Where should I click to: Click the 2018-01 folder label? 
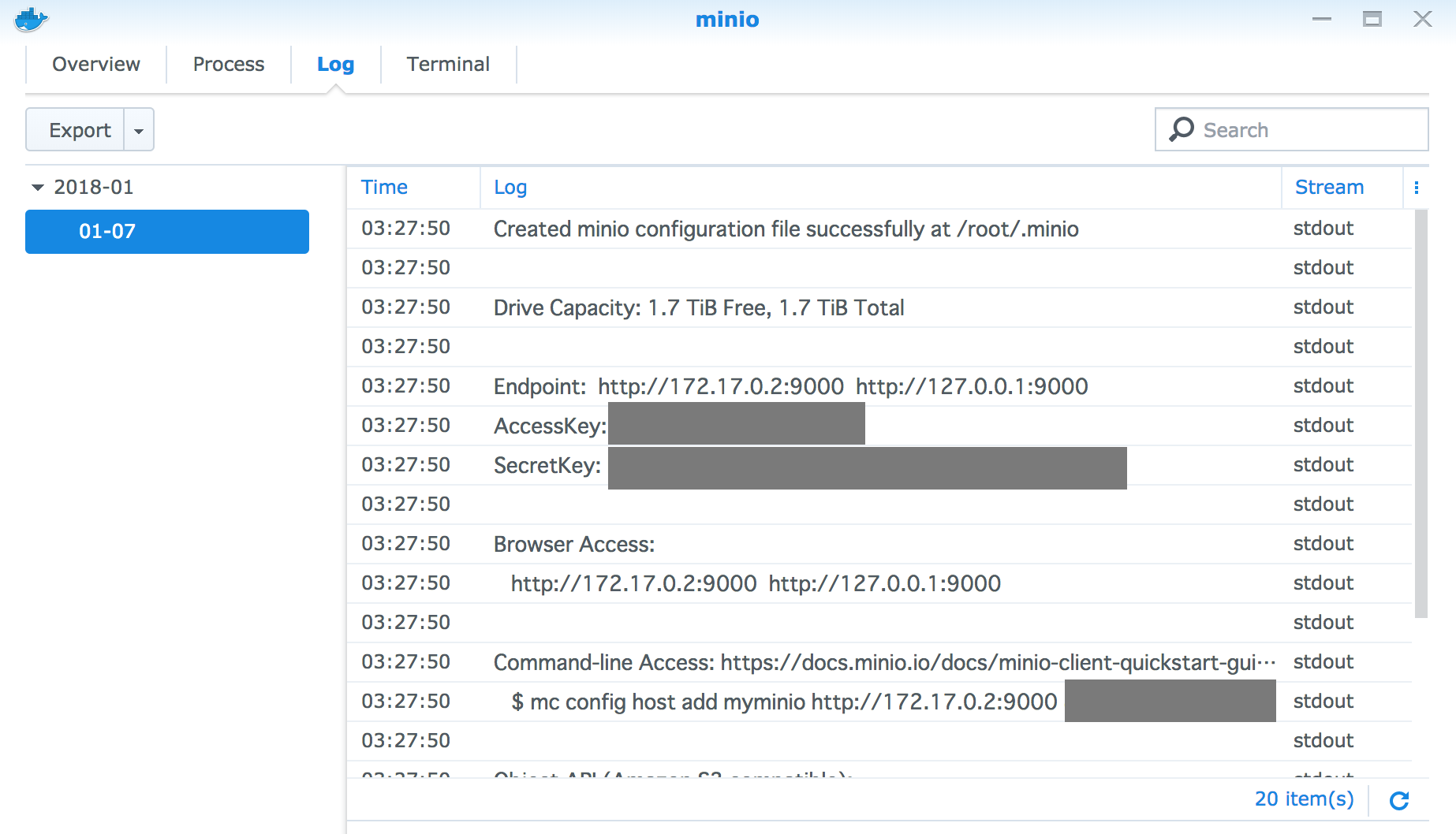click(x=93, y=188)
